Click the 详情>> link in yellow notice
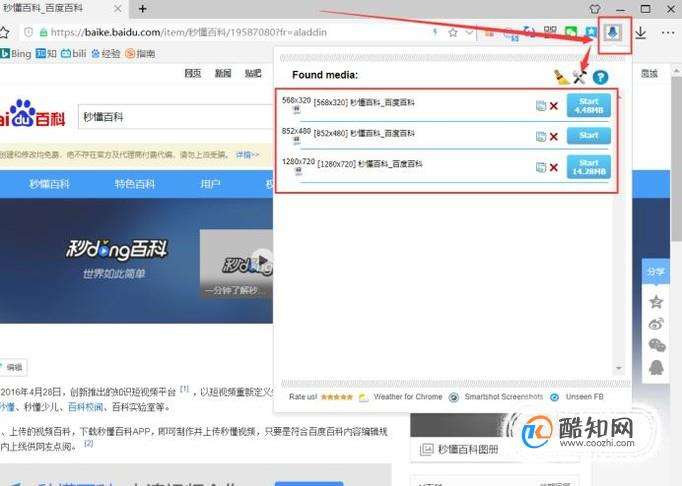Viewport: 682px width, 486px height. [x=247, y=154]
